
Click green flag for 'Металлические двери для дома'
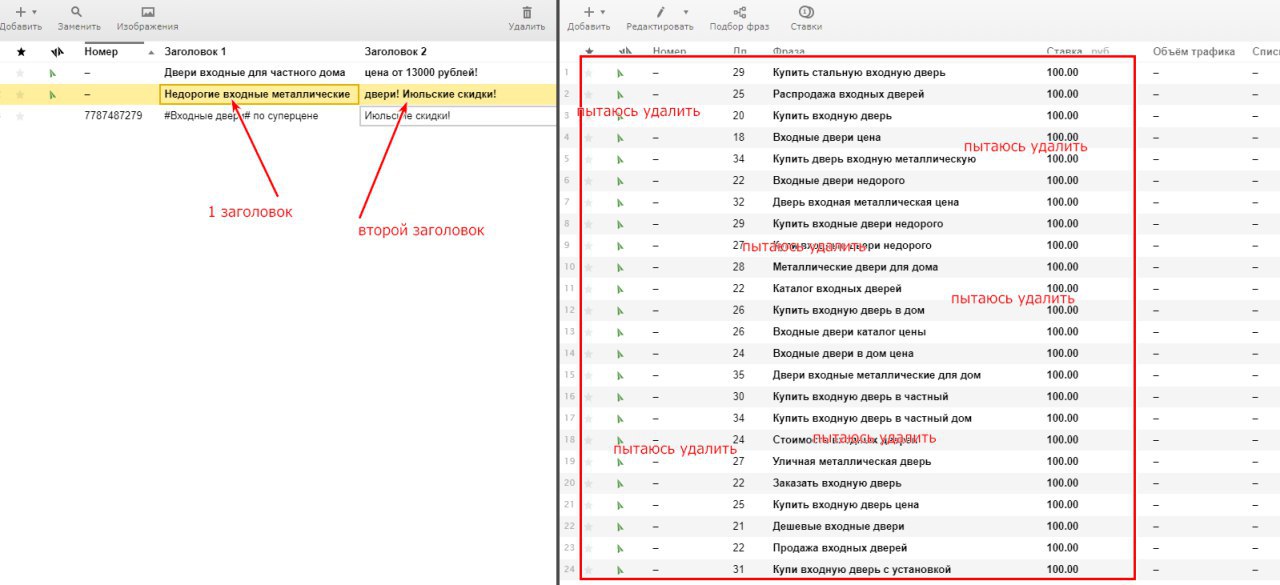621,268
